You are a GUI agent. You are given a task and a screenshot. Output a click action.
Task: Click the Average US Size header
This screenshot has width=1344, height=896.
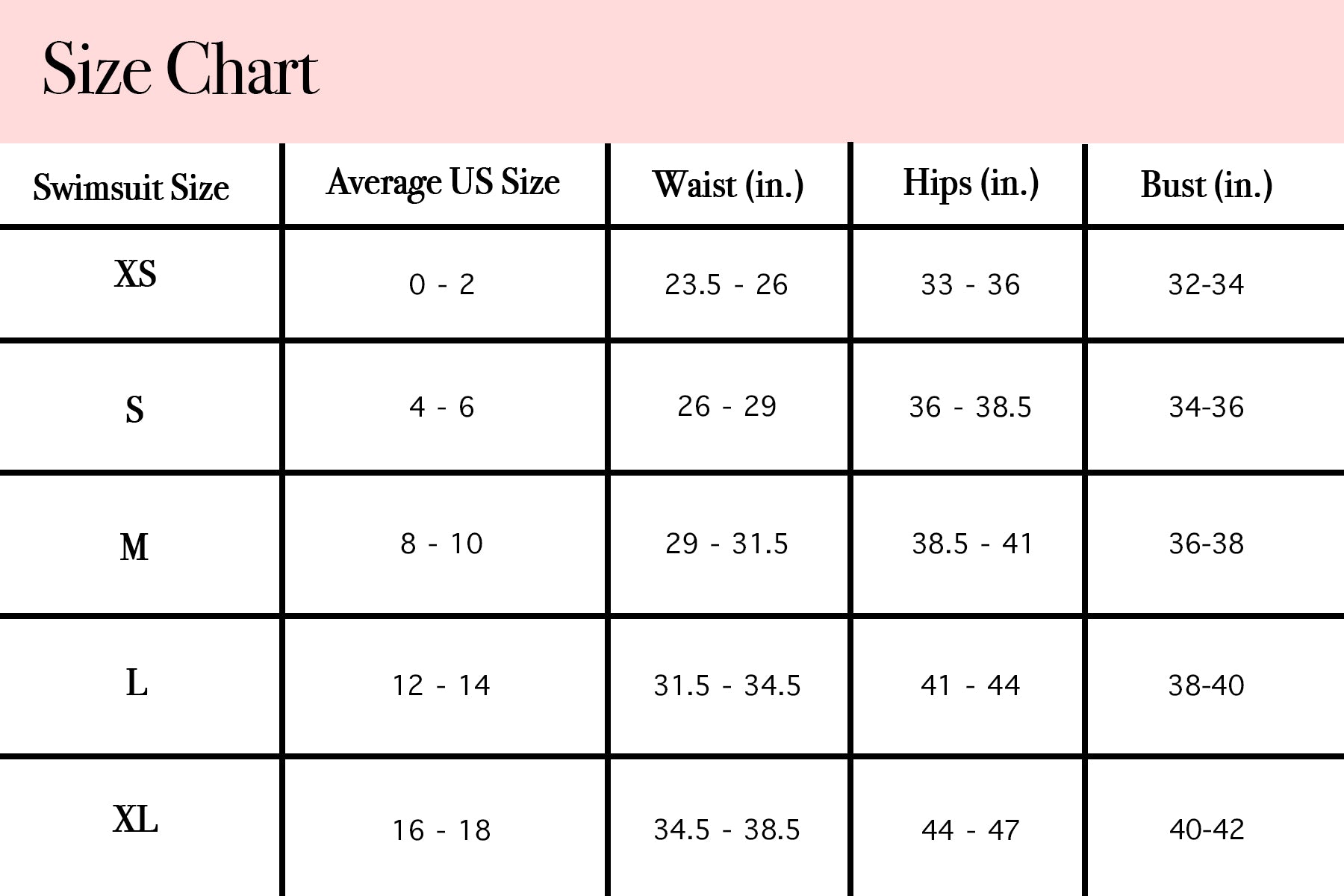coord(443,183)
